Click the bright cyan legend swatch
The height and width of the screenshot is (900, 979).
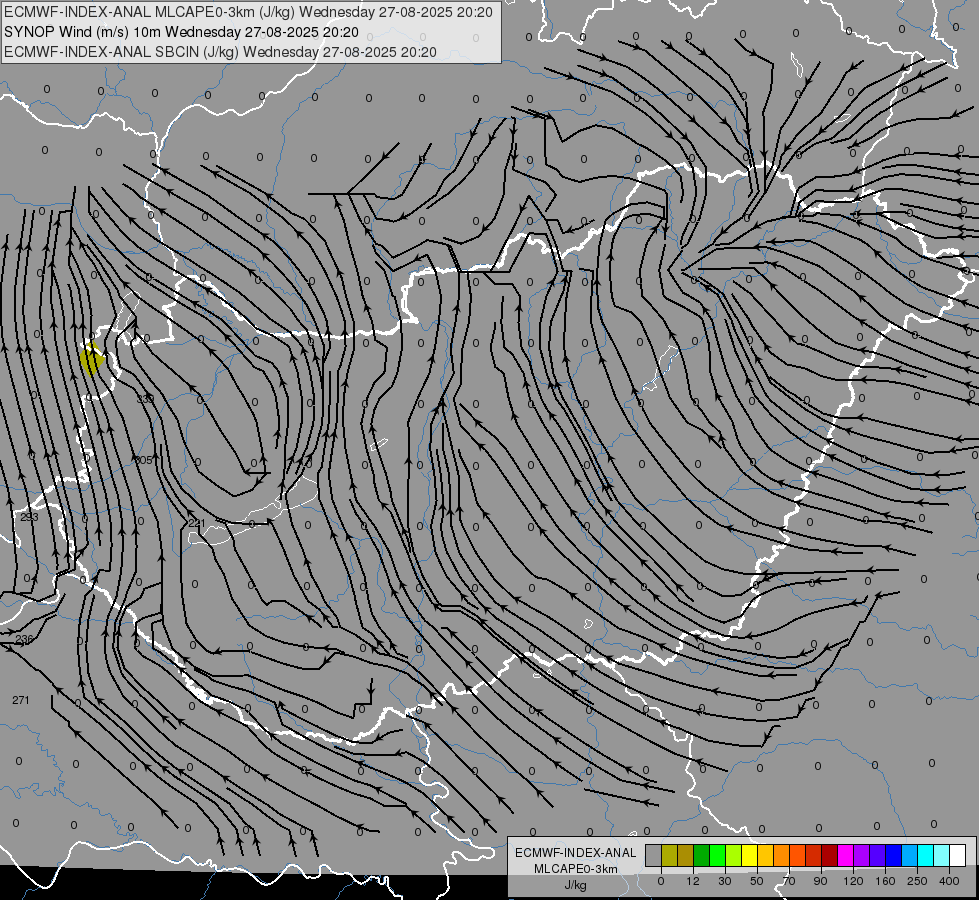[x=925, y=855]
